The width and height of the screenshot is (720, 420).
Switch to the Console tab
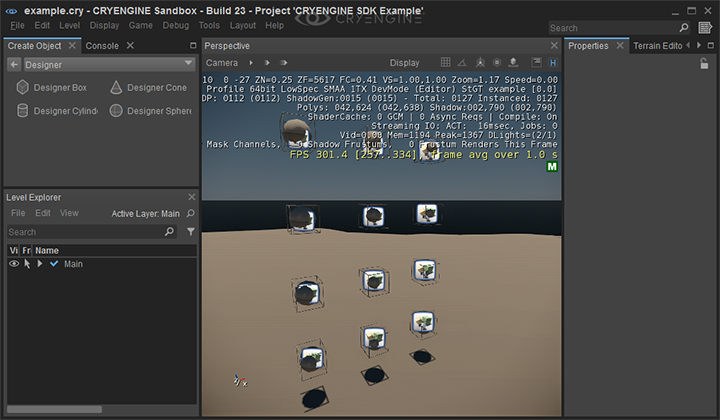point(102,46)
